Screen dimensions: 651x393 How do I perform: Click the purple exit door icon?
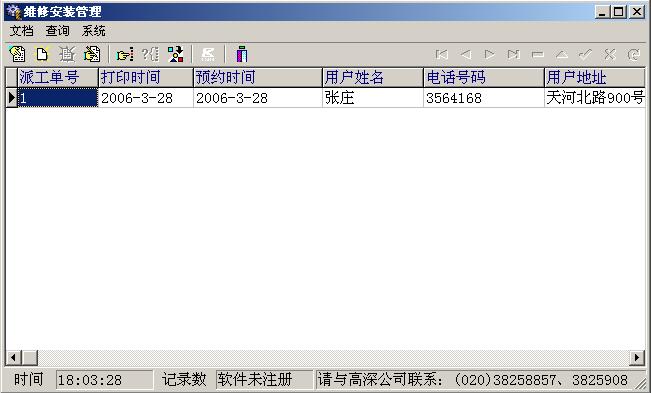coord(242,54)
